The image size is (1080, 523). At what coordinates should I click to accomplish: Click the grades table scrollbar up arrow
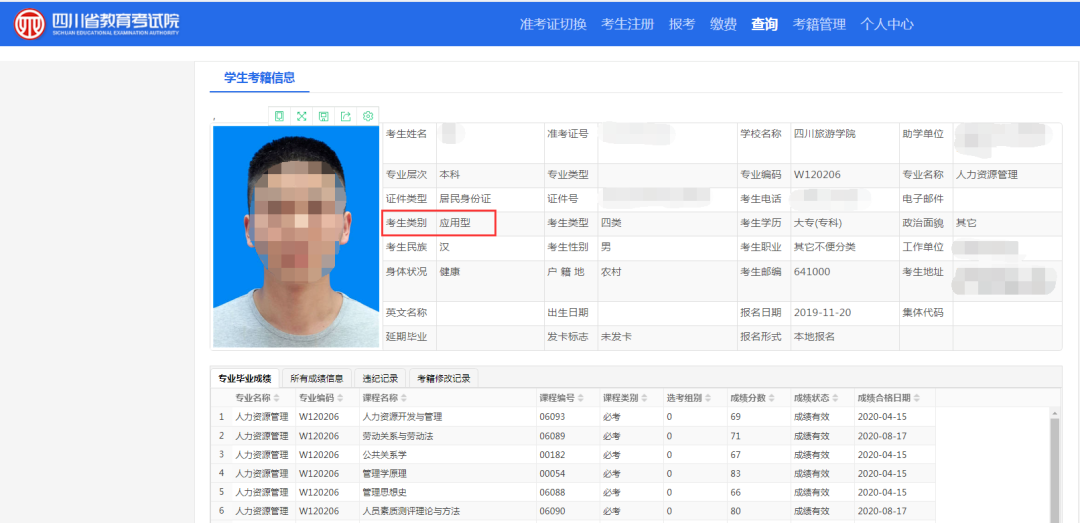tap(1054, 413)
